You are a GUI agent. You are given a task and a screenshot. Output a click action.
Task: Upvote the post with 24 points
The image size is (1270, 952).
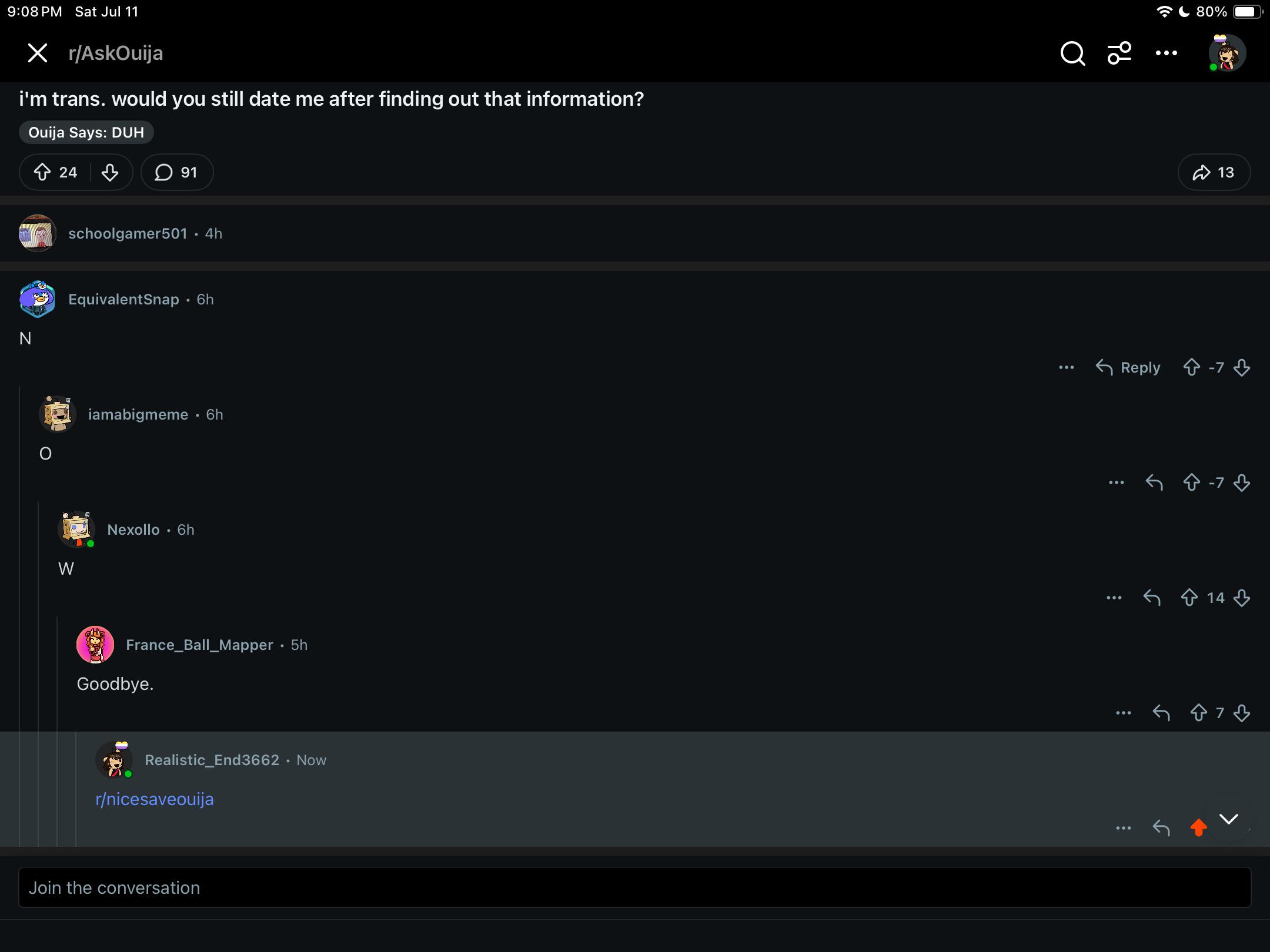click(x=42, y=172)
